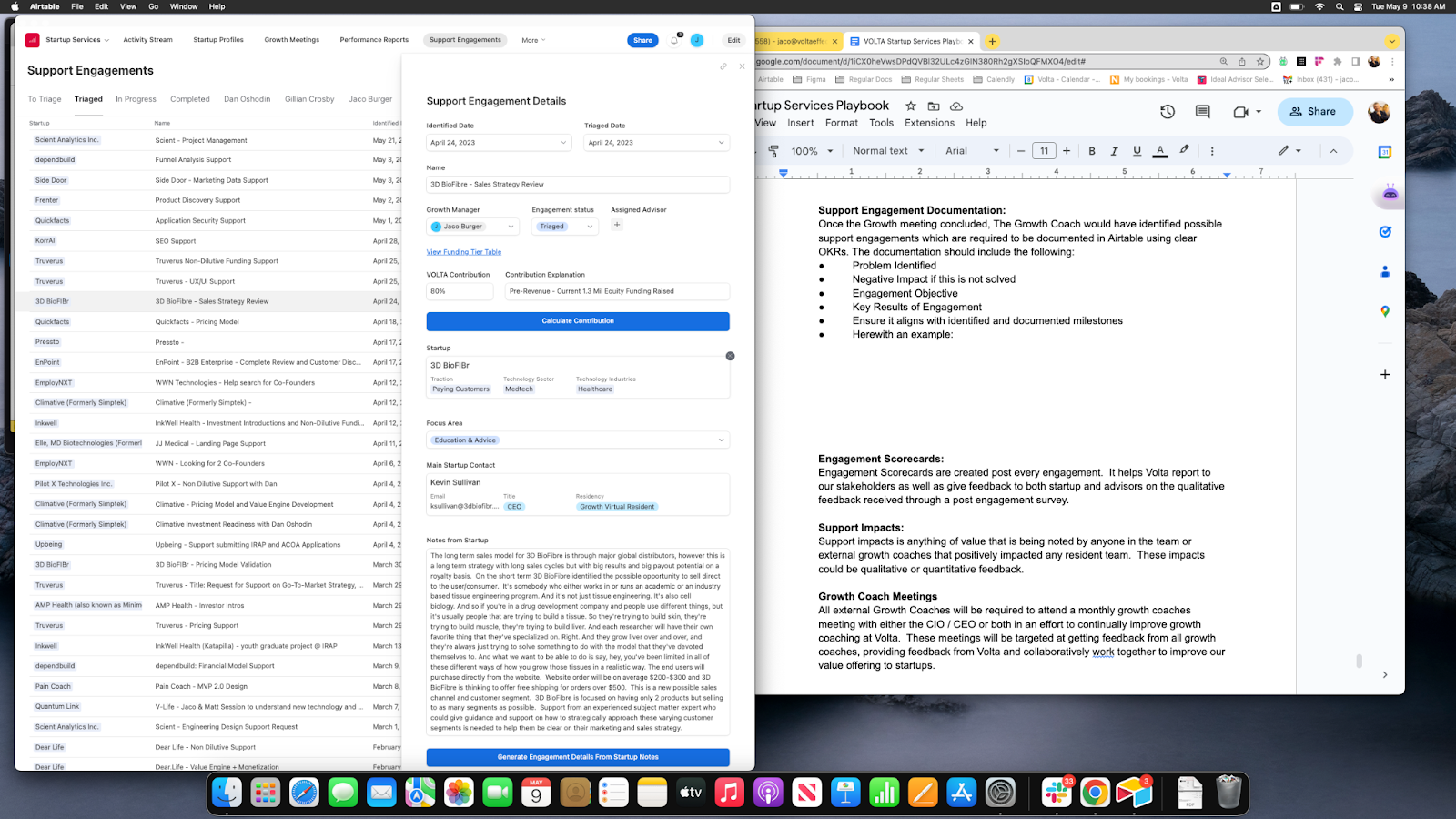Open the Normal text style dropdown
The height and width of the screenshot is (819, 1456).
tap(888, 151)
